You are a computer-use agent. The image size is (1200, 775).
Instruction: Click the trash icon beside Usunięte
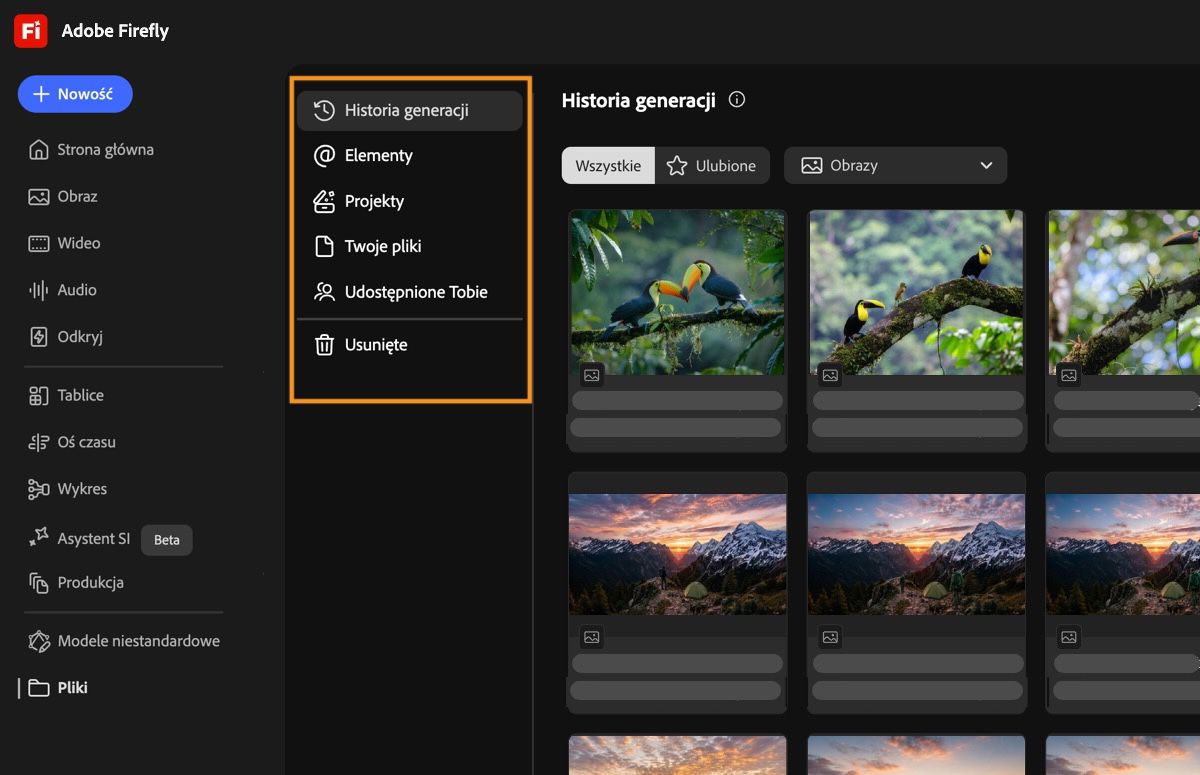[x=324, y=345]
